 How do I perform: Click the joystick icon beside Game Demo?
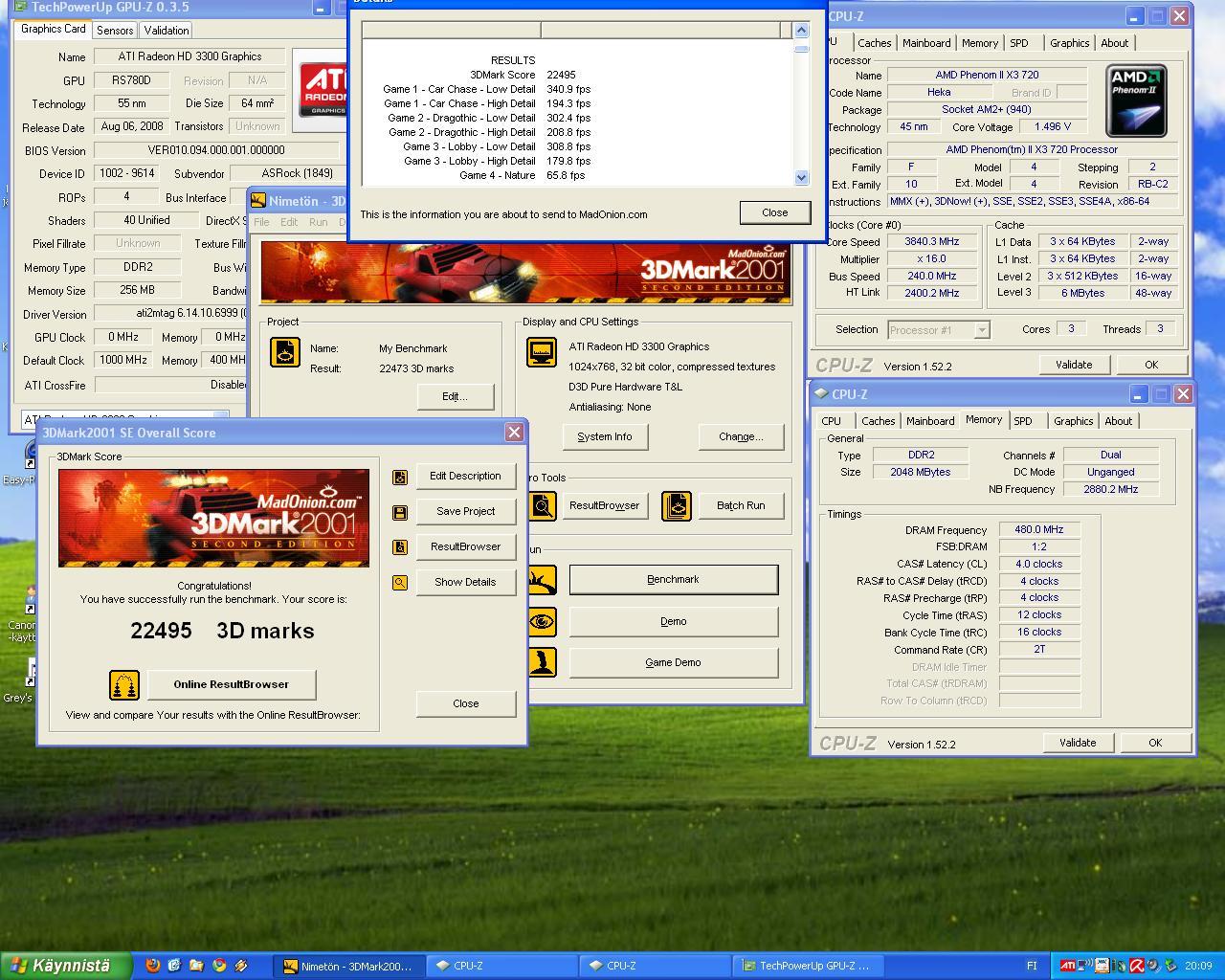tap(543, 662)
